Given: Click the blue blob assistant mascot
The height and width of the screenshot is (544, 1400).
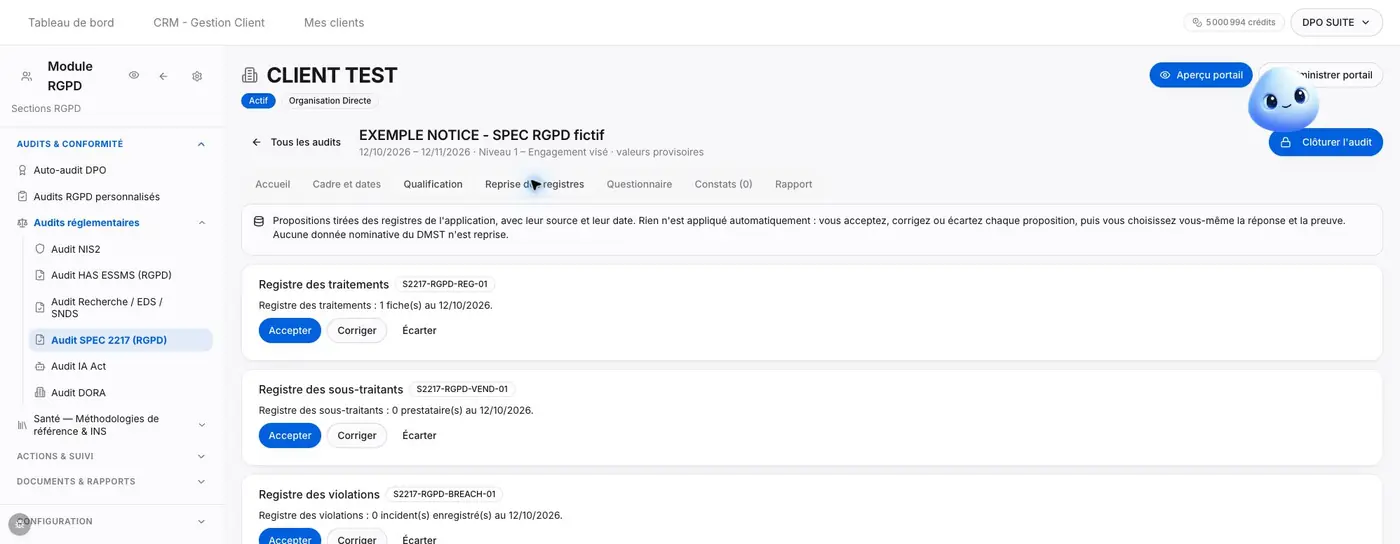Looking at the screenshot, I should coord(1283,100).
